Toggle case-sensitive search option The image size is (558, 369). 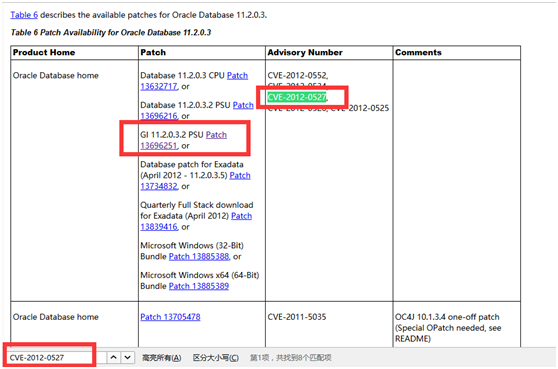point(216,358)
